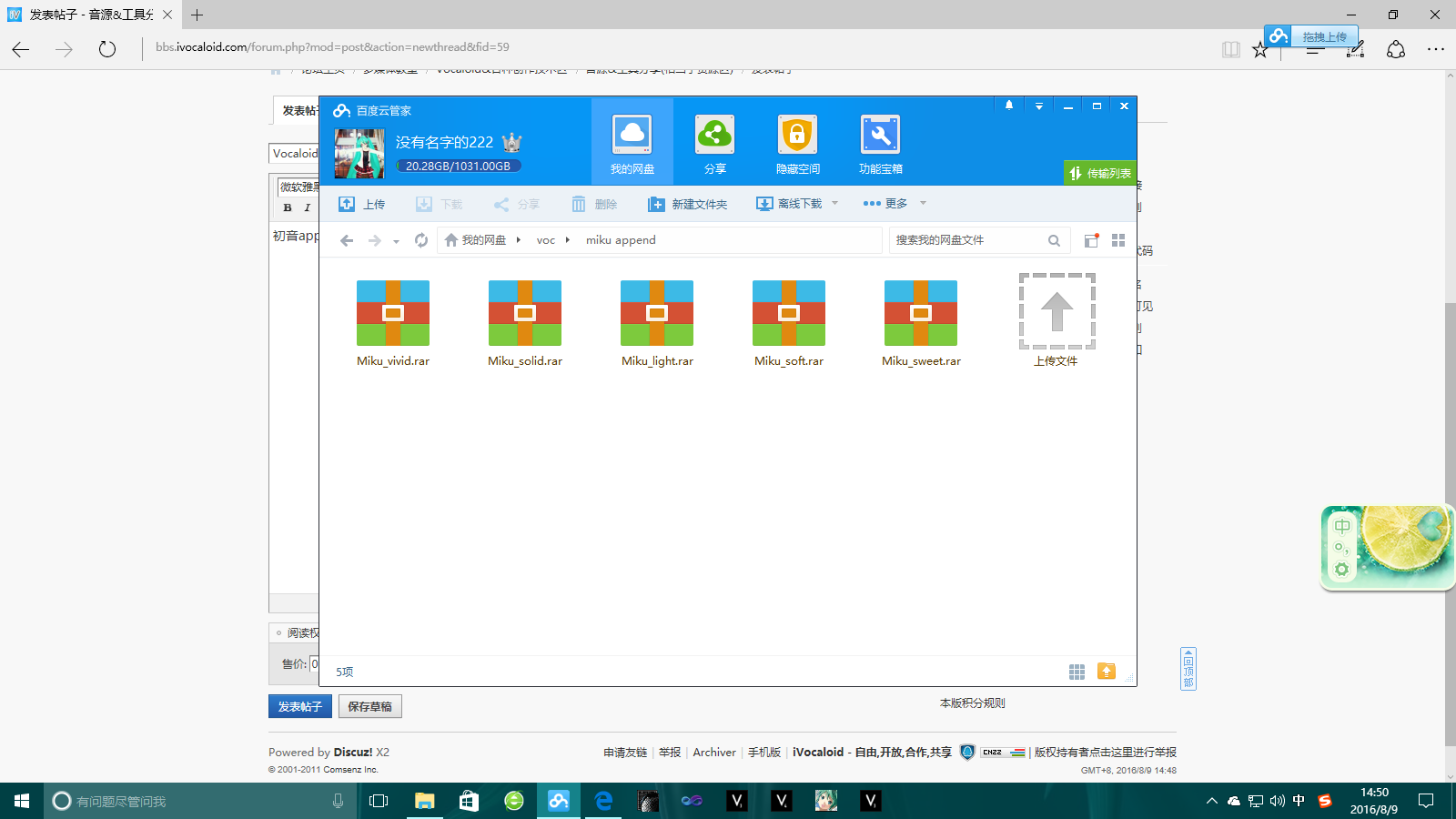This screenshot has height=819, width=1456.
Task: Select the Miku_solid.rar file
Action: [525, 323]
